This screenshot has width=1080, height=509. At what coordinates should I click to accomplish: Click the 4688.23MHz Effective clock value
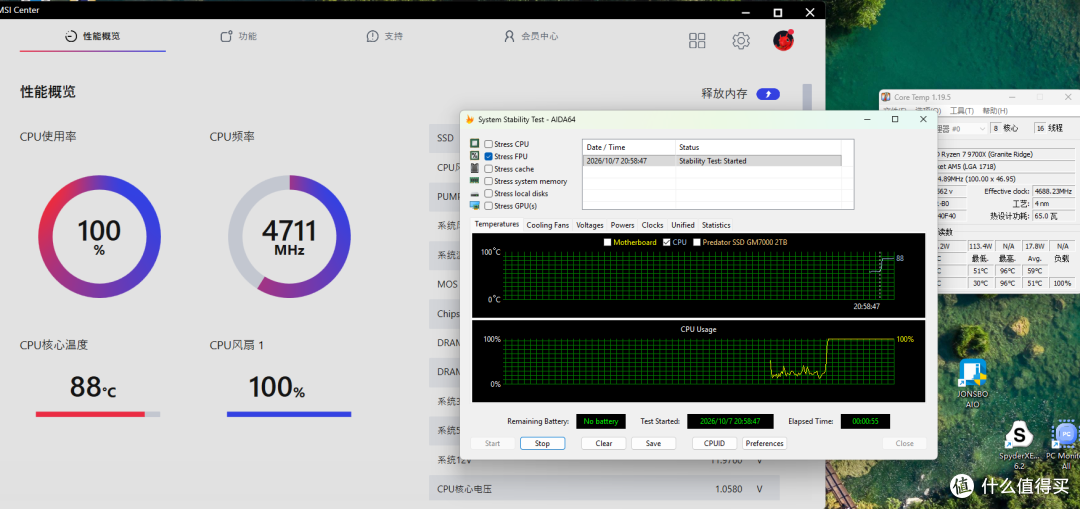coord(1052,191)
